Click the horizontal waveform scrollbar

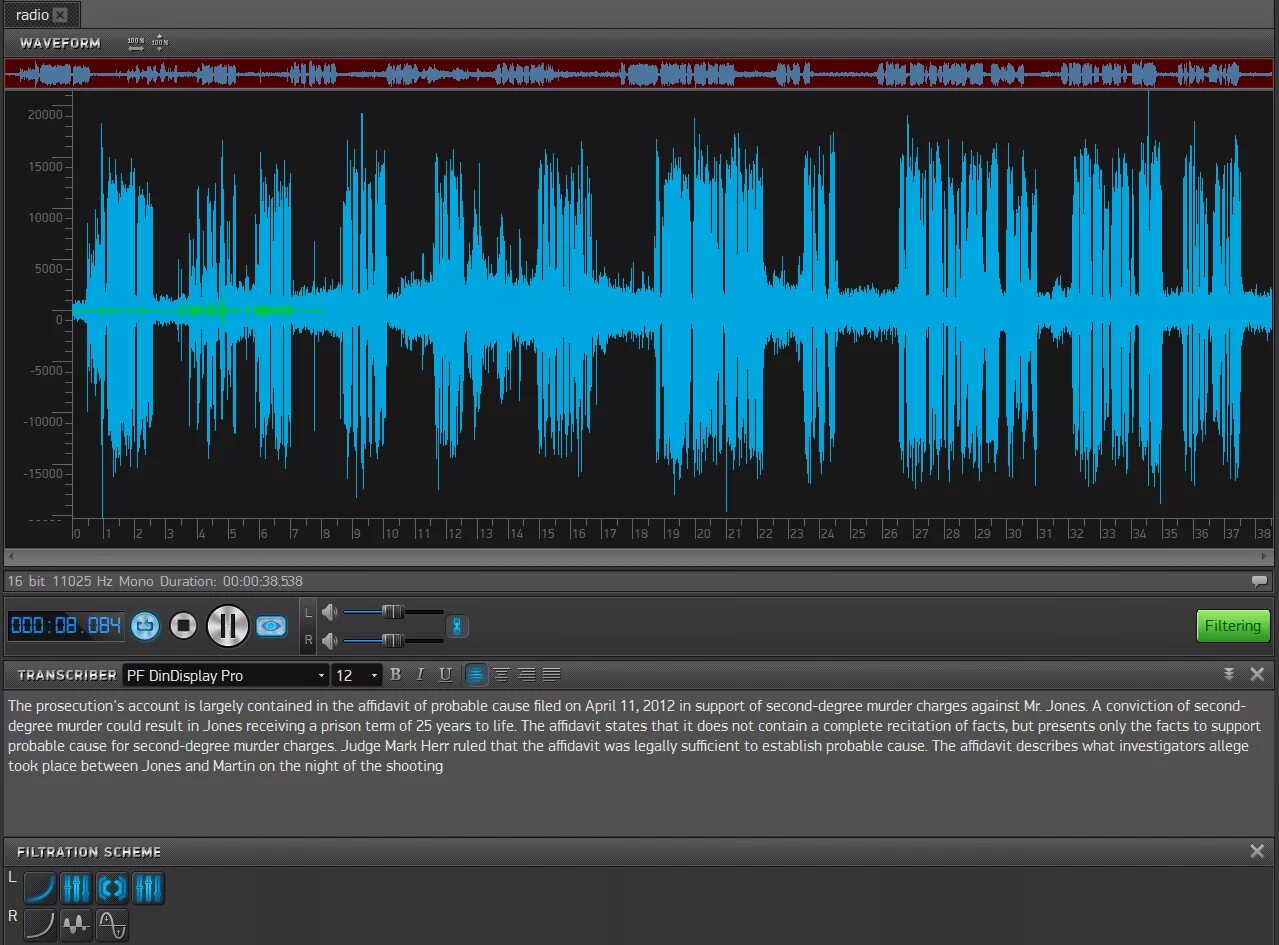(639, 556)
